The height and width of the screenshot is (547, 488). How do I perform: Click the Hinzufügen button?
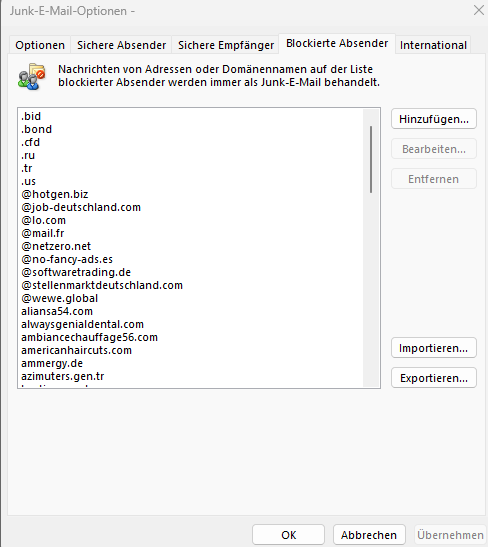[x=434, y=119]
